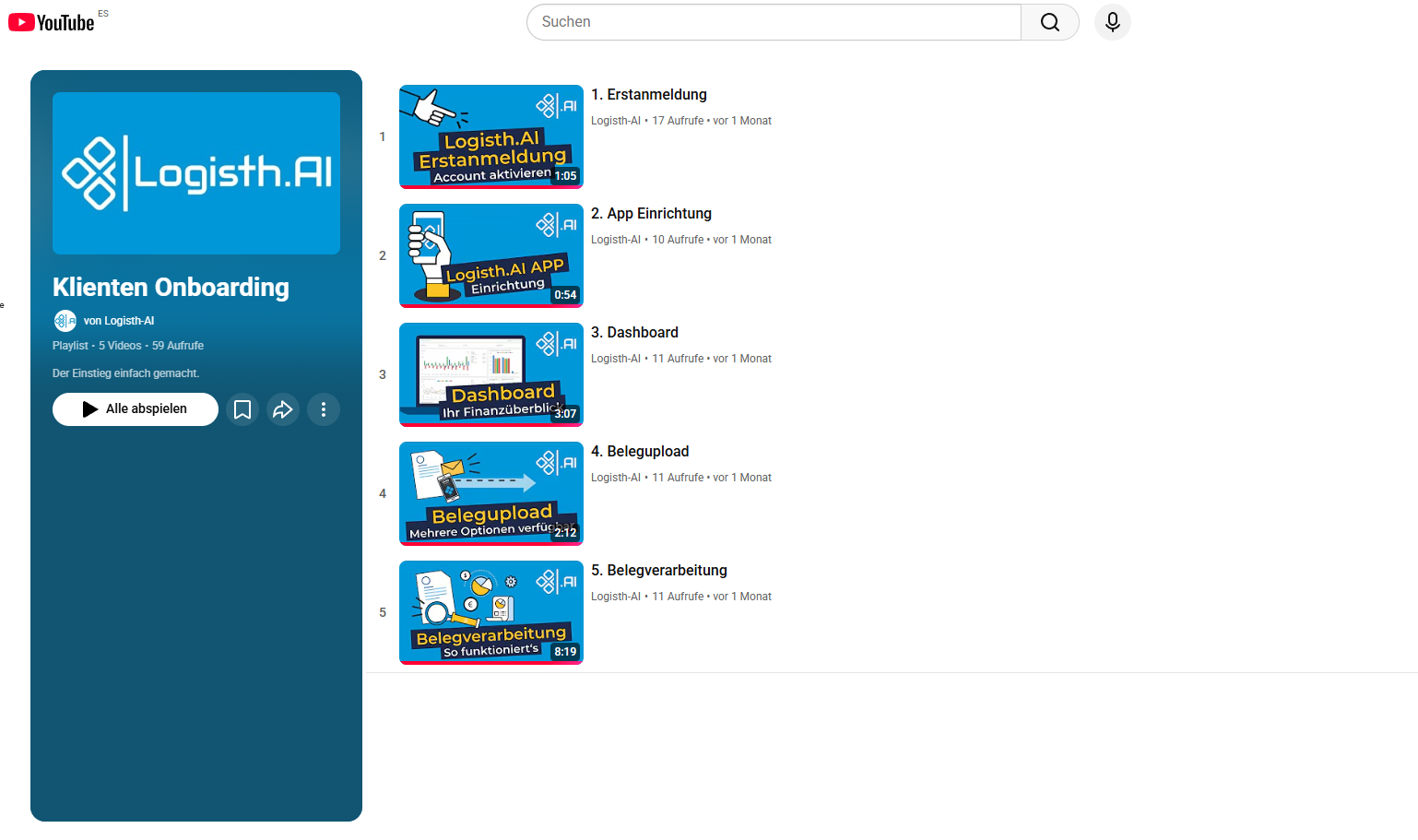Click the YouTube logo home icon

pyautogui.click(x=52, y=22)
